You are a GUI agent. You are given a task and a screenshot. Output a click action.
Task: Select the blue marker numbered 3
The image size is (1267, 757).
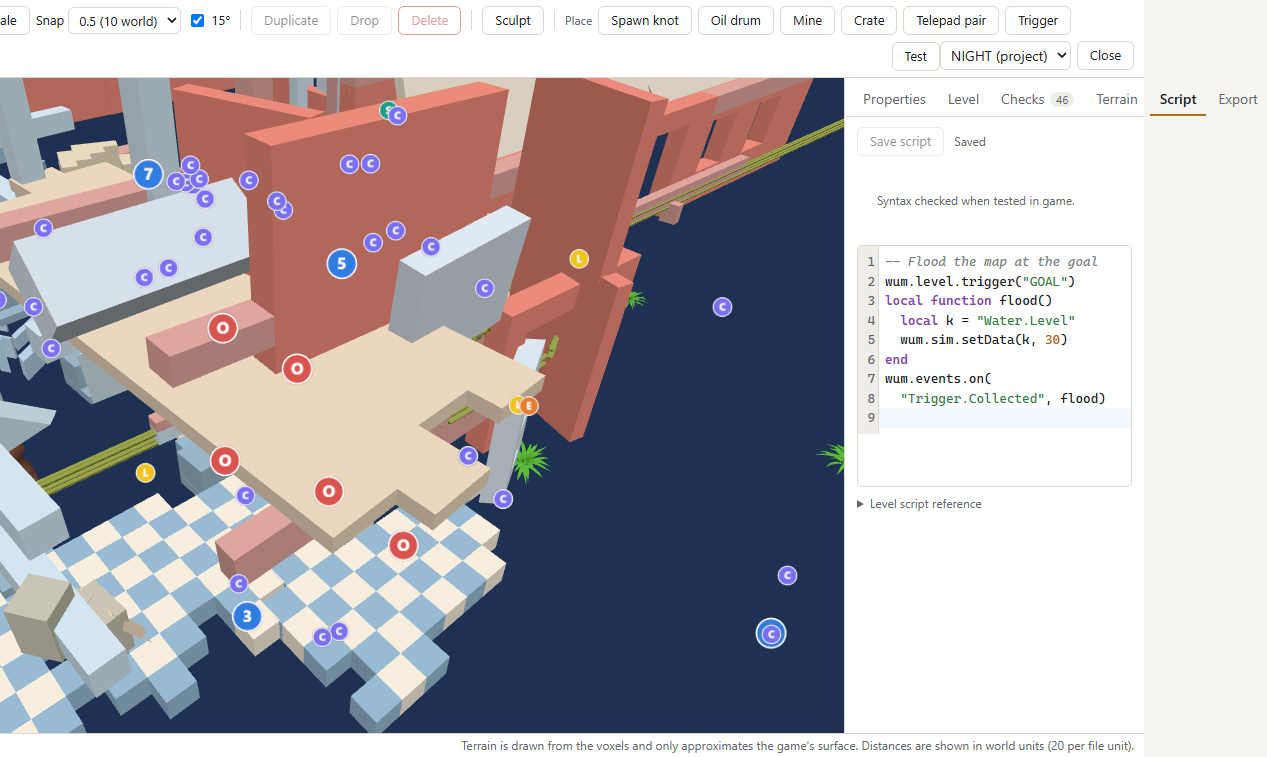(247, 616)
